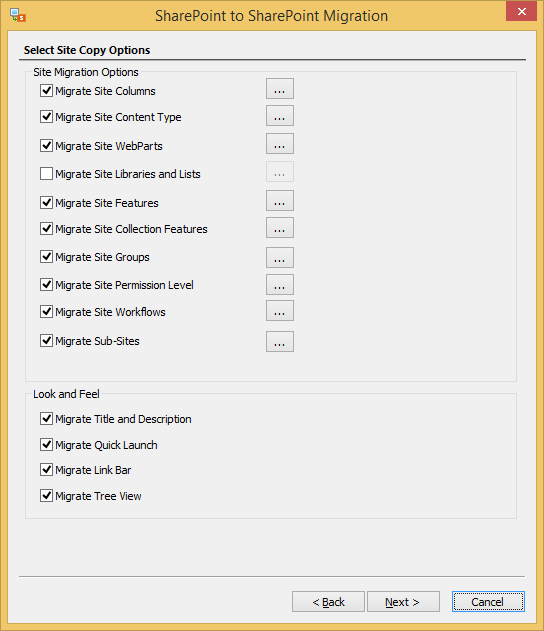
Task: Open ellipsis options for Site WebParts
Action: (x=280, y=144)
